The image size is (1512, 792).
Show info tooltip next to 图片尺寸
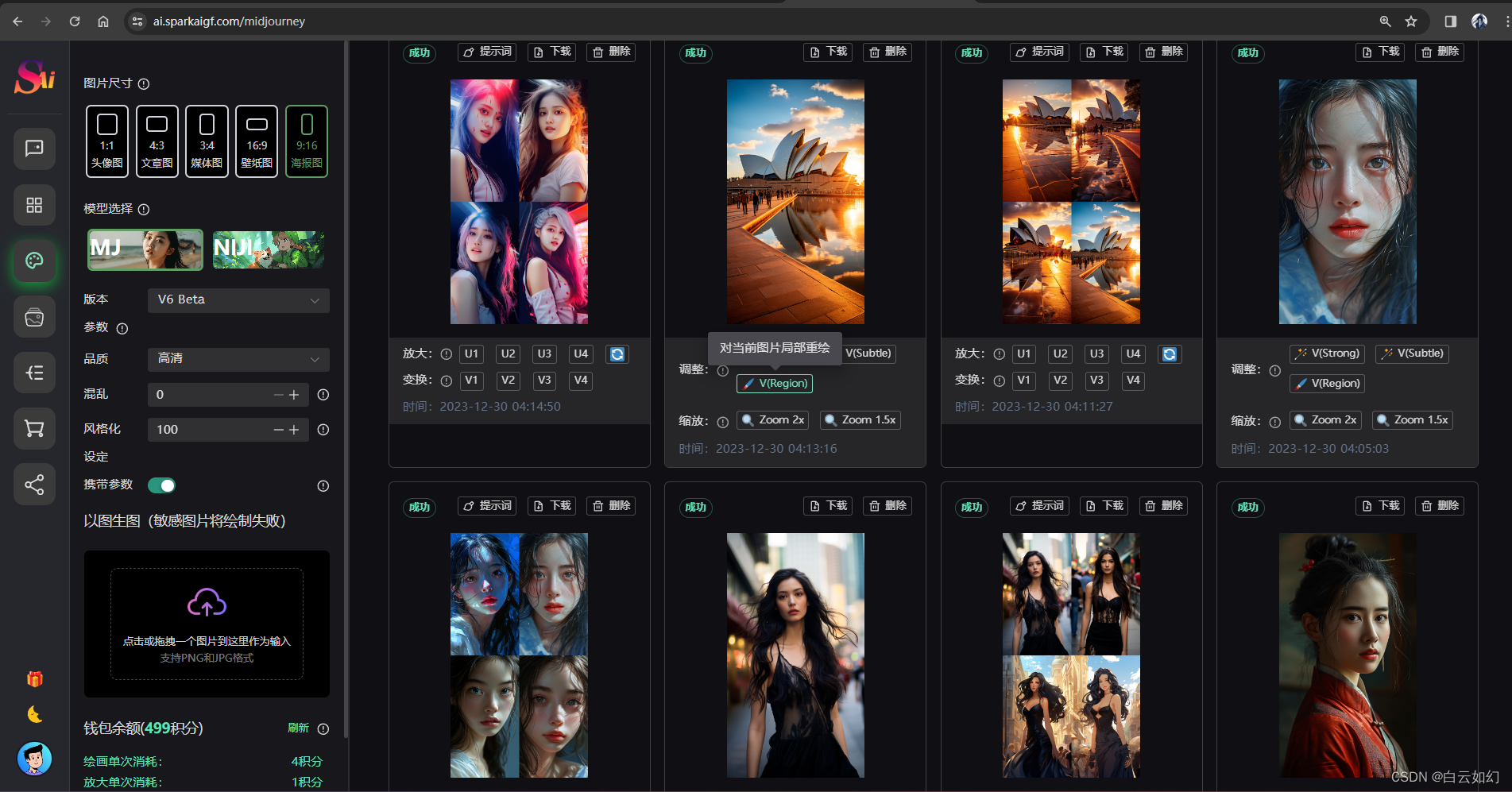click(x=144, y=83)
